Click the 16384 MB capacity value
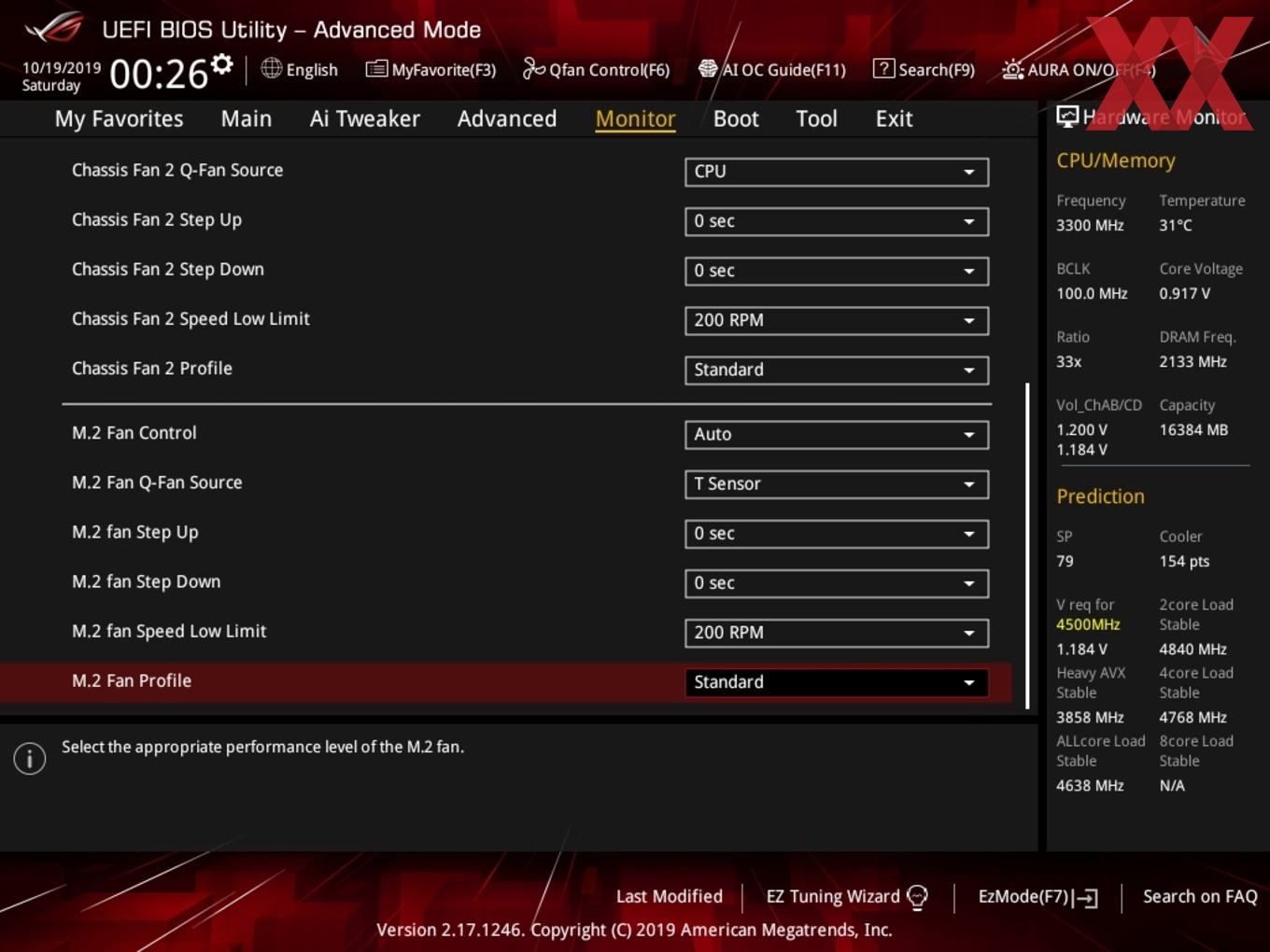1270x952 pixels. click(1193, 429)
